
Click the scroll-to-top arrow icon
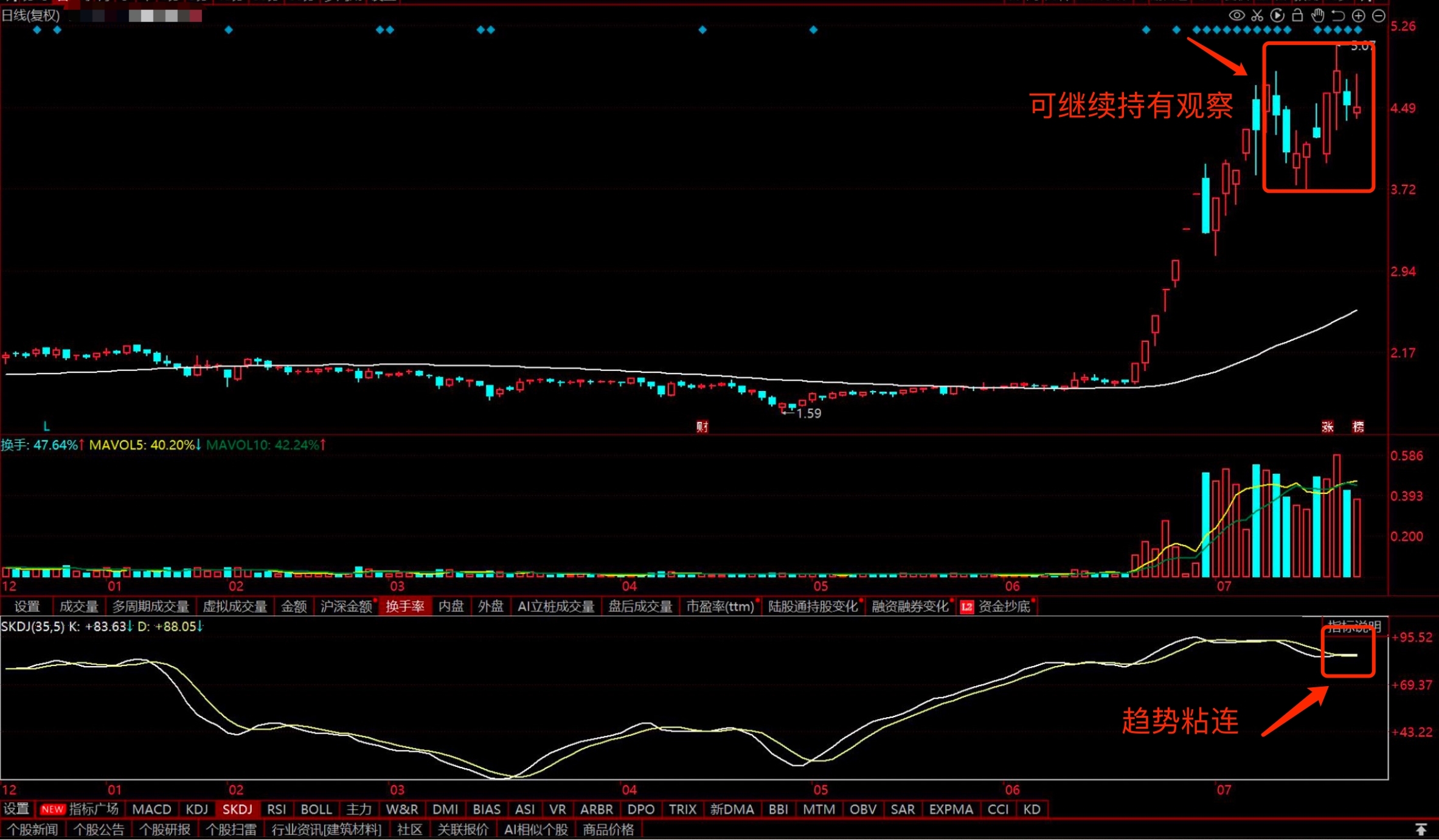[x=1421, y=830]
